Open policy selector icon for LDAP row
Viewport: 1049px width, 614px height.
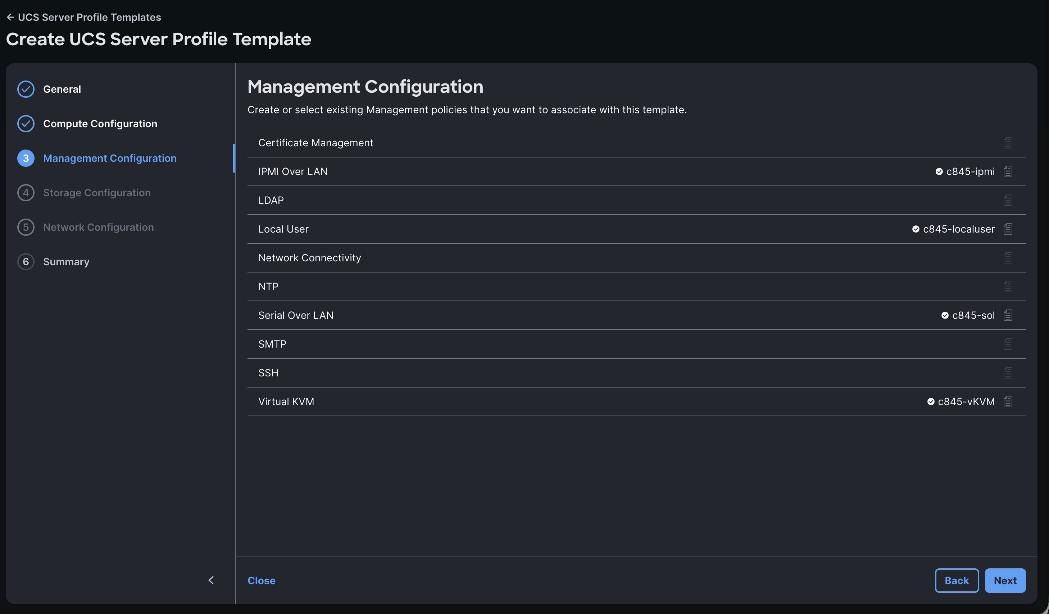[1008, 200]
